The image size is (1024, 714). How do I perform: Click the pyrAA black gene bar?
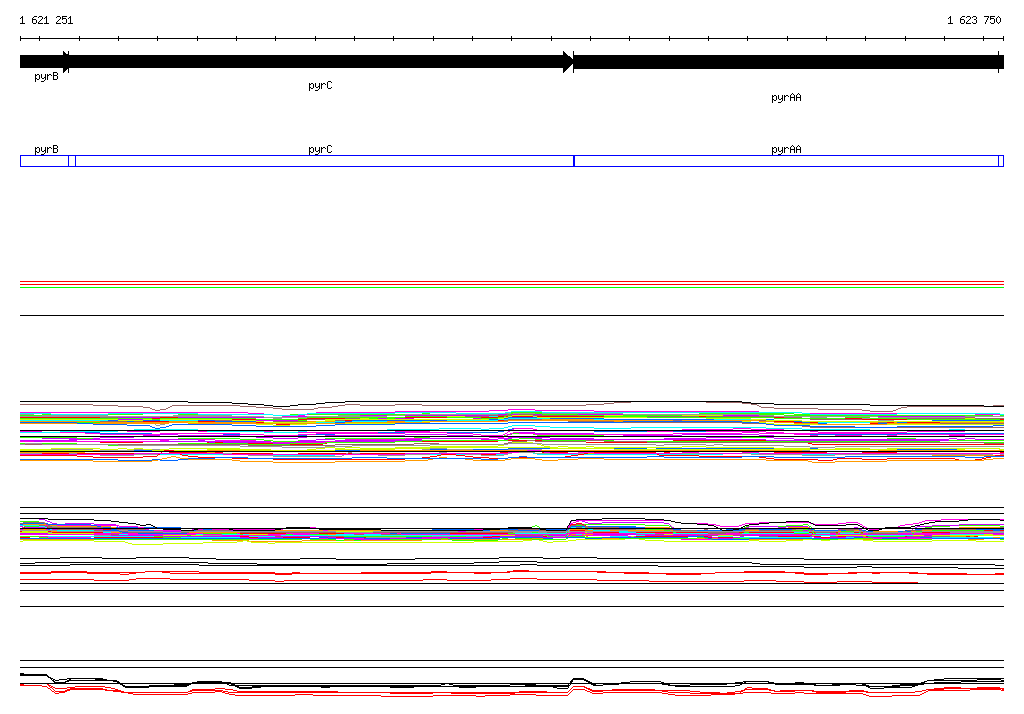point(788,62)
